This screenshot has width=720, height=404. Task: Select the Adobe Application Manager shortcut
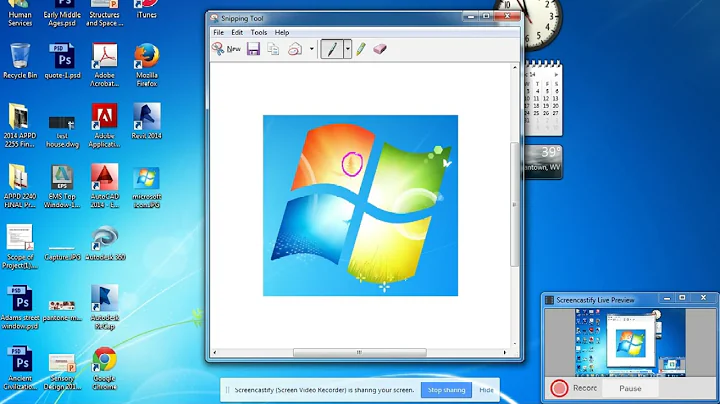click(105, 125)
